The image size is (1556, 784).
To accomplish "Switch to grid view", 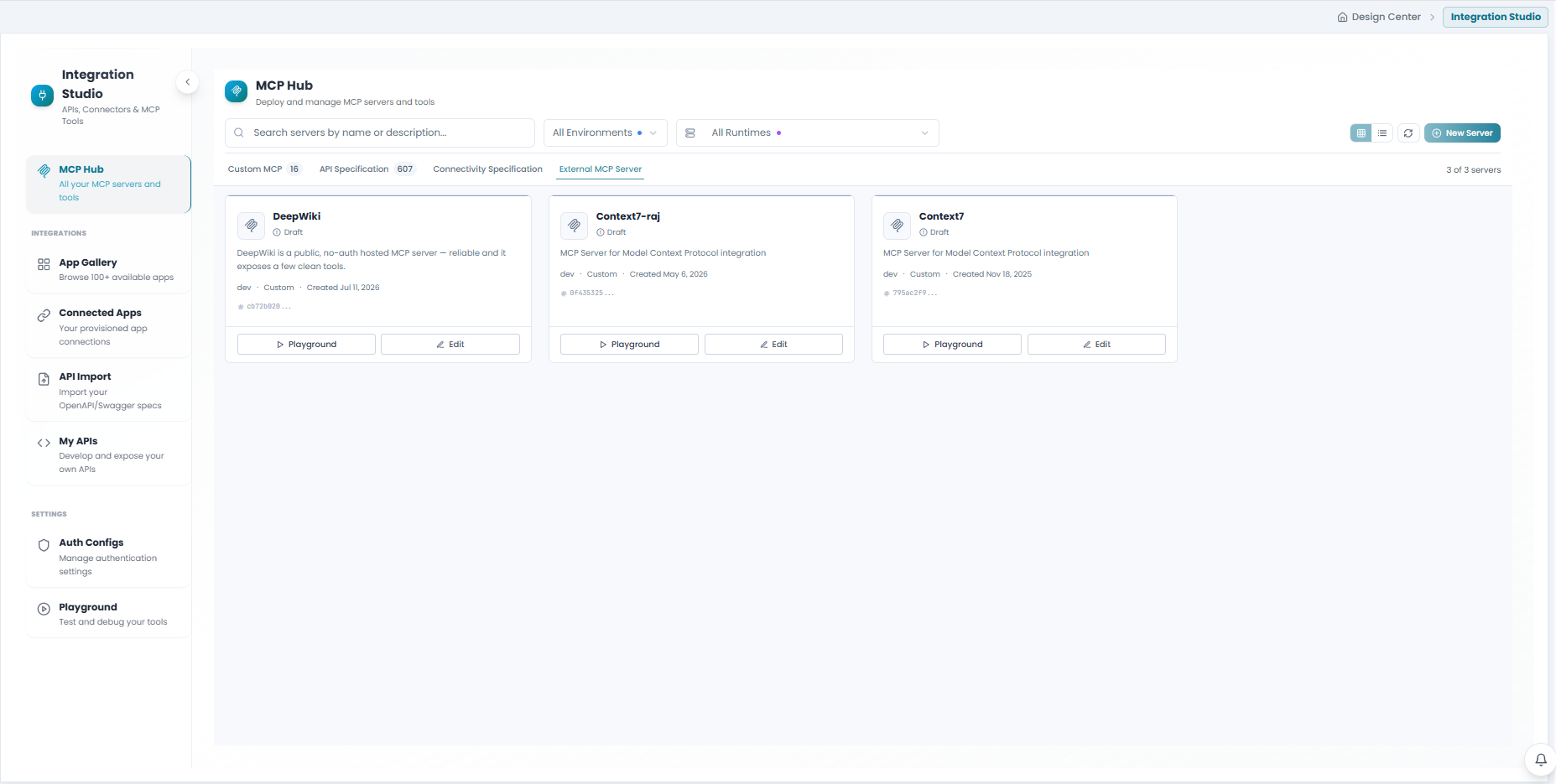I will [1361, 132].
